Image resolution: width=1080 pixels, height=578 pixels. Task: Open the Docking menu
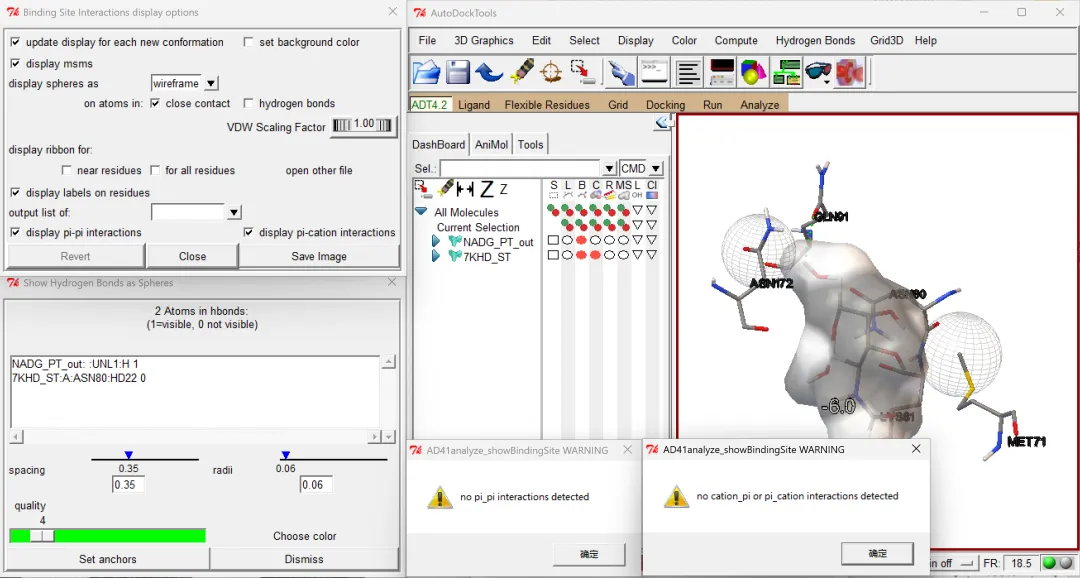[665, 105]
